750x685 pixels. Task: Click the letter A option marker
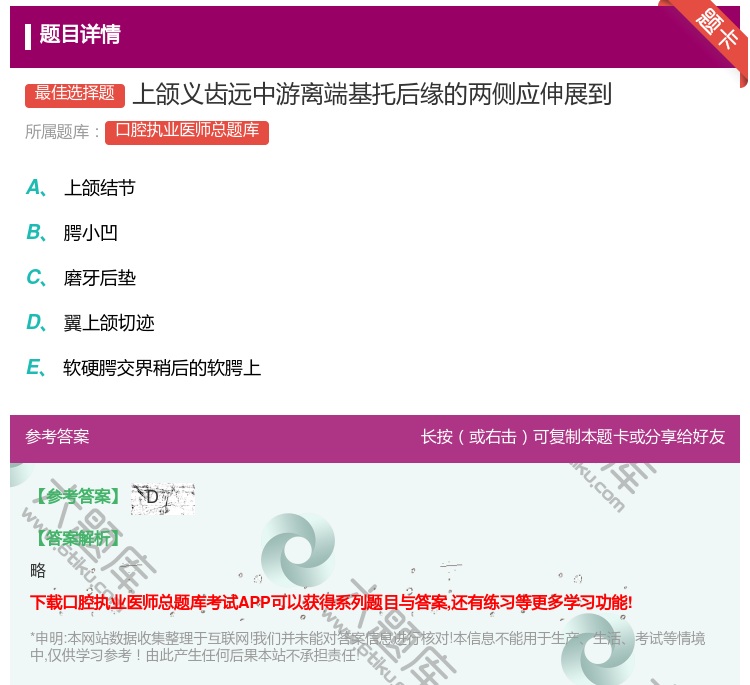point(34,188)
